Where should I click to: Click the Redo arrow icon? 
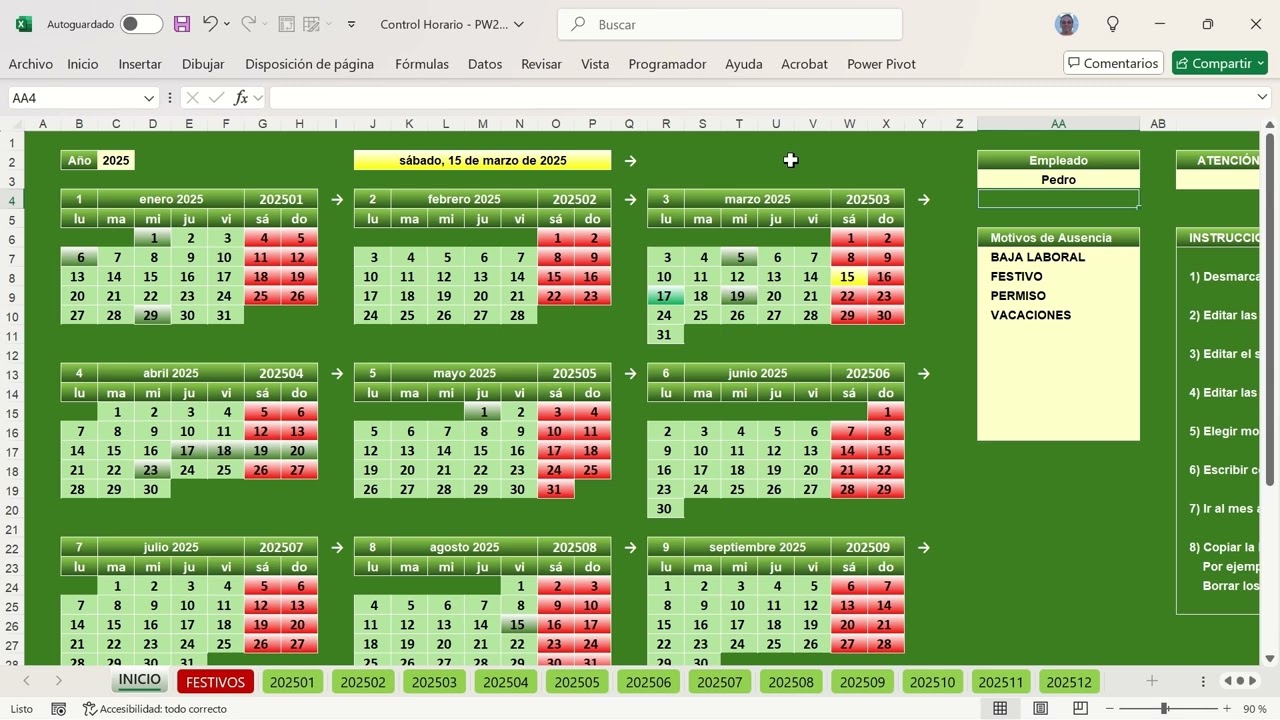(247, 24)
